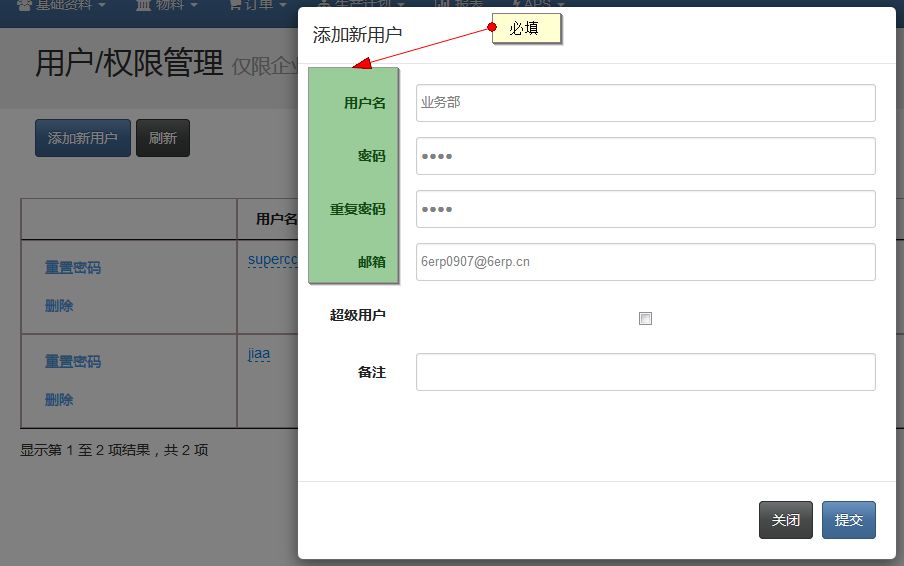Viewport: 904px width, 566px height.
Task: Click 重置密码 in the first user row
Action: point(73,268)
